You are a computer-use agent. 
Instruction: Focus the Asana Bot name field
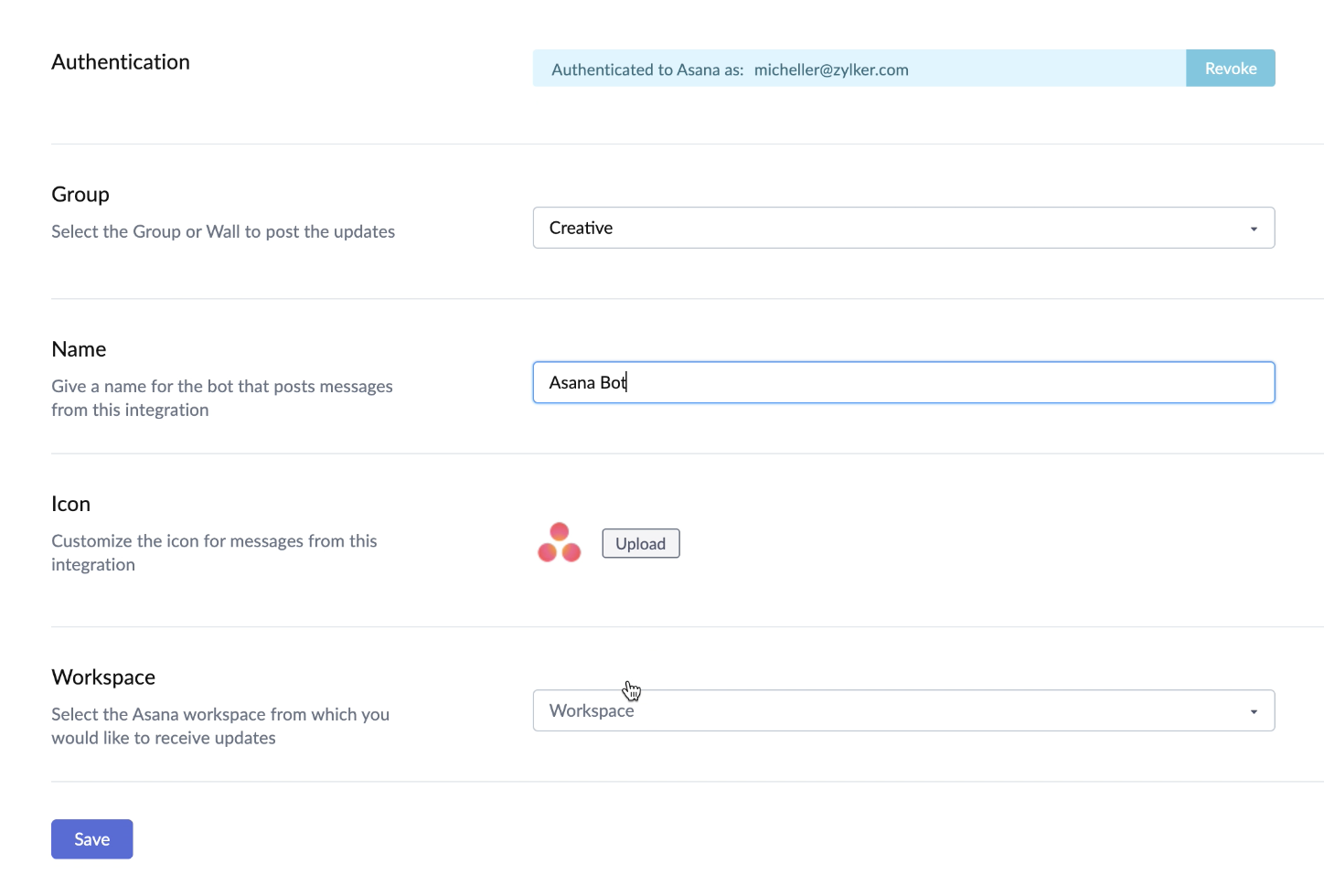pos(903,382)
